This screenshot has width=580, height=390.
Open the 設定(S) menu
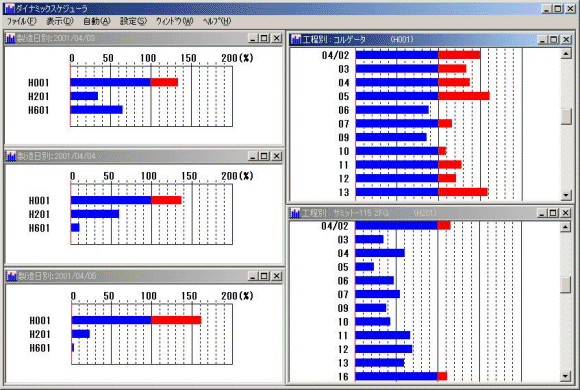tap(133, 21)
